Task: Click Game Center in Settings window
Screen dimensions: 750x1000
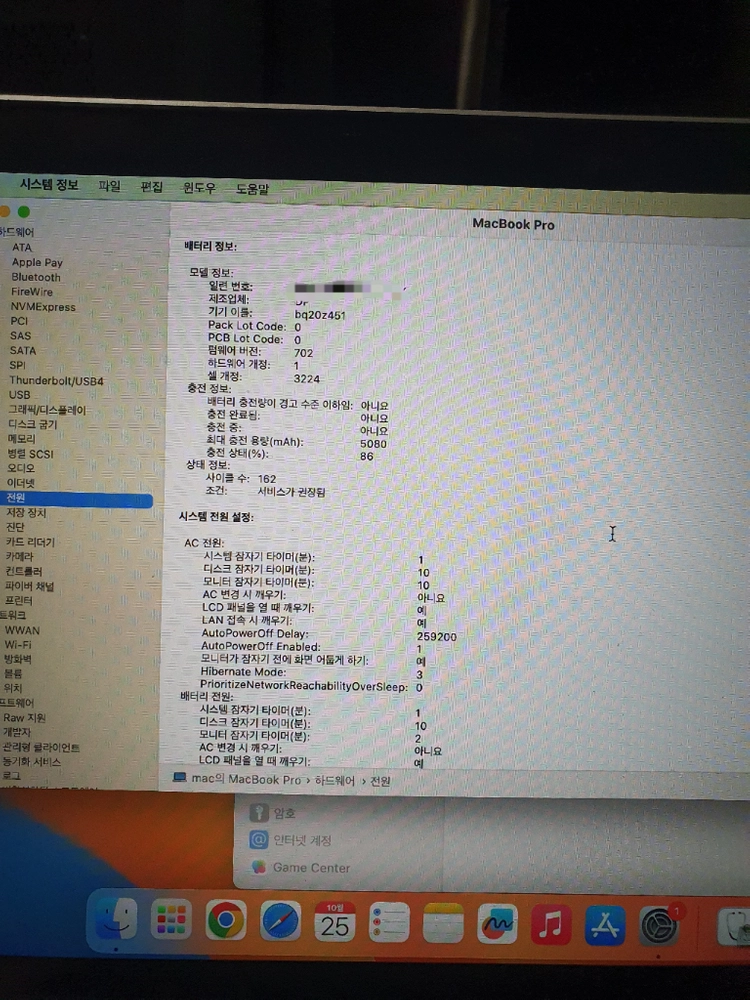Action: (311, 867)
